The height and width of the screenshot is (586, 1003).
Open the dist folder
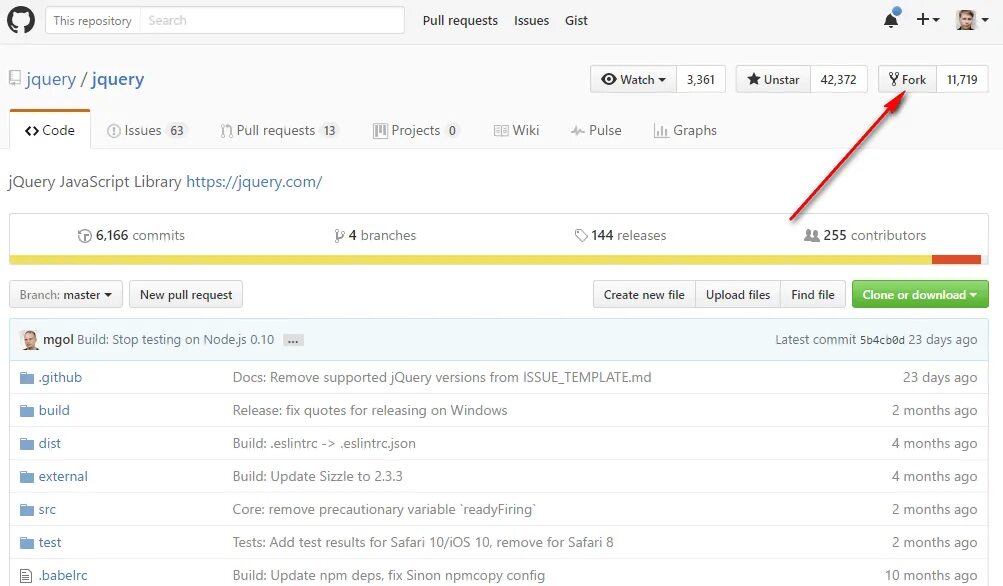[x=49, y=443]
